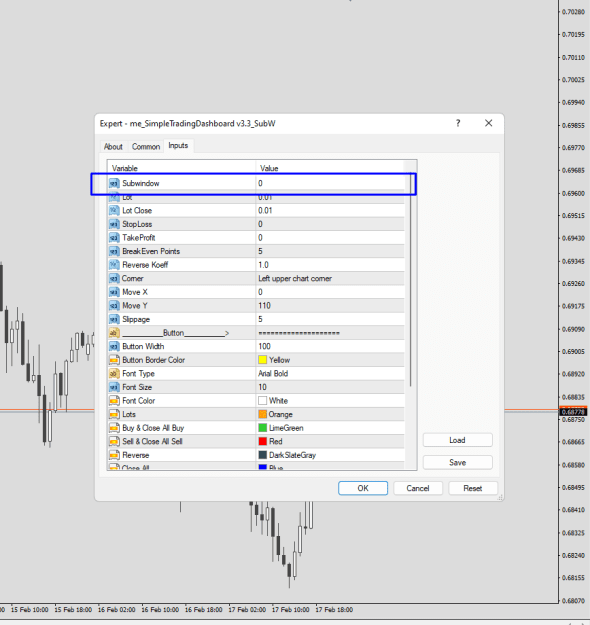Switch to the Common tab

(146, 147)
